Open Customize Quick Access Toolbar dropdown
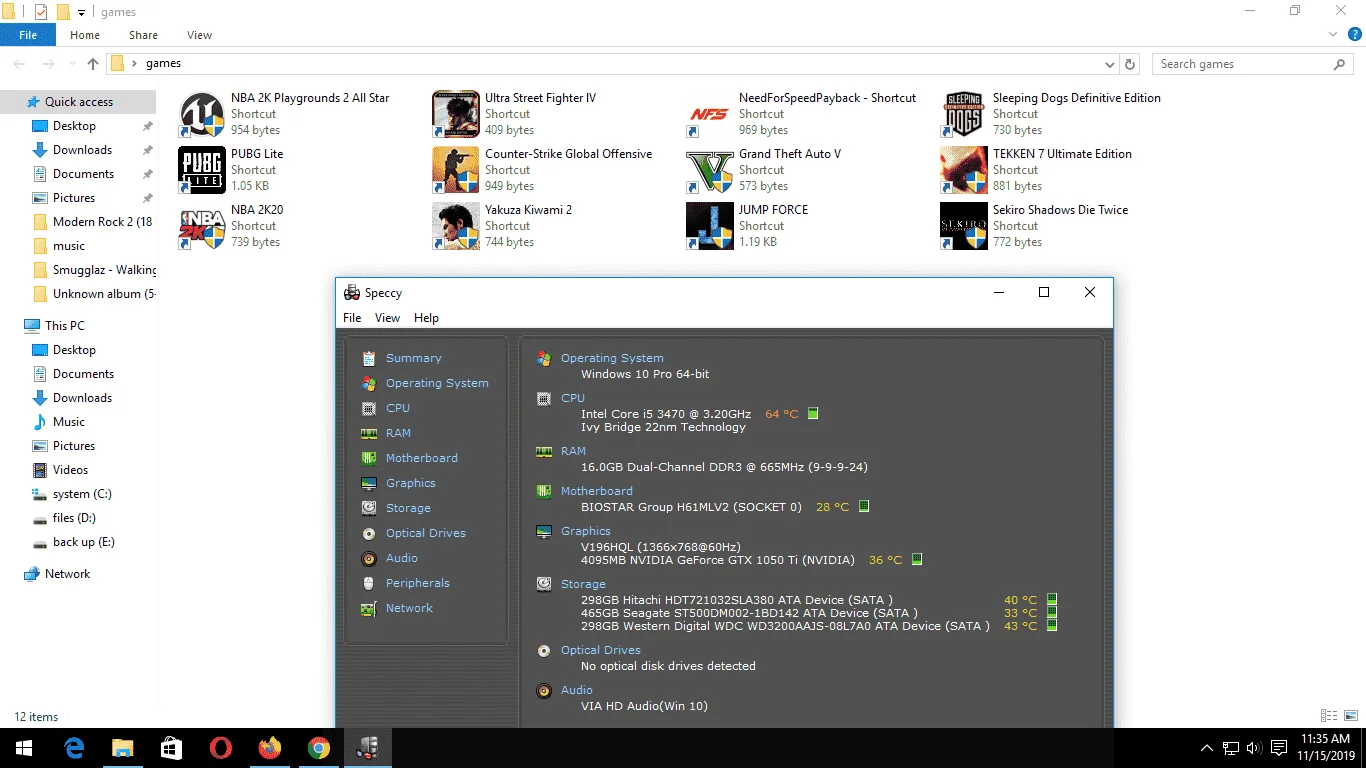 tap(81, 12)
